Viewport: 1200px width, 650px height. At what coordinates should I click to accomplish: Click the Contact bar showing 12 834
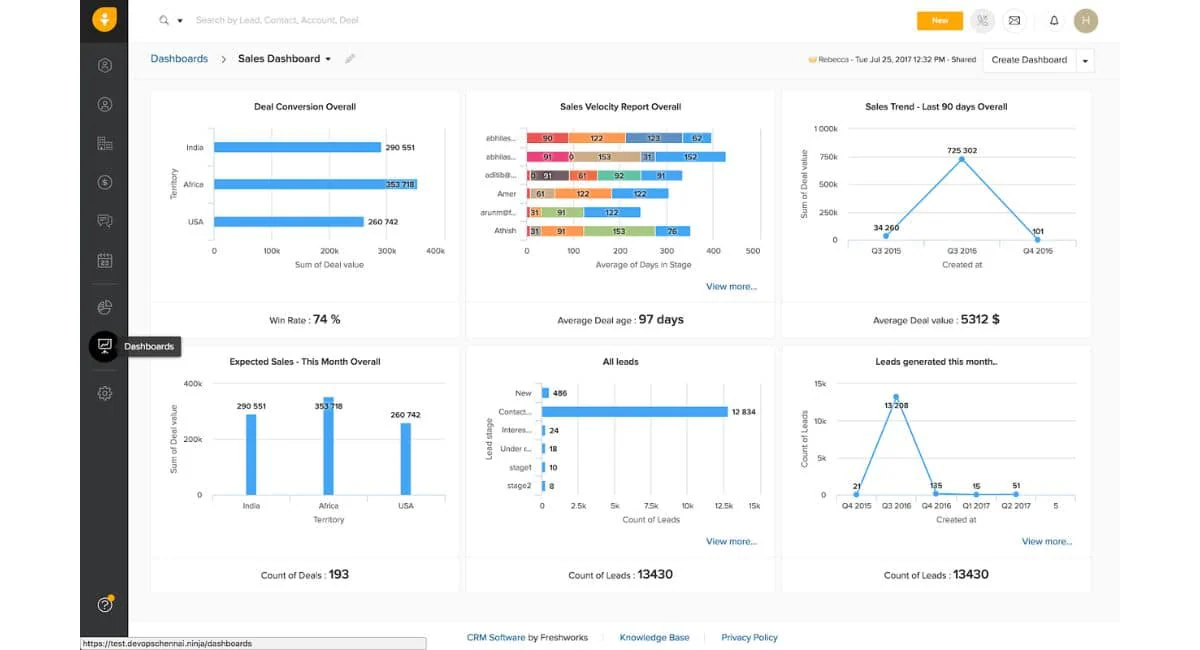coord(634,412)
